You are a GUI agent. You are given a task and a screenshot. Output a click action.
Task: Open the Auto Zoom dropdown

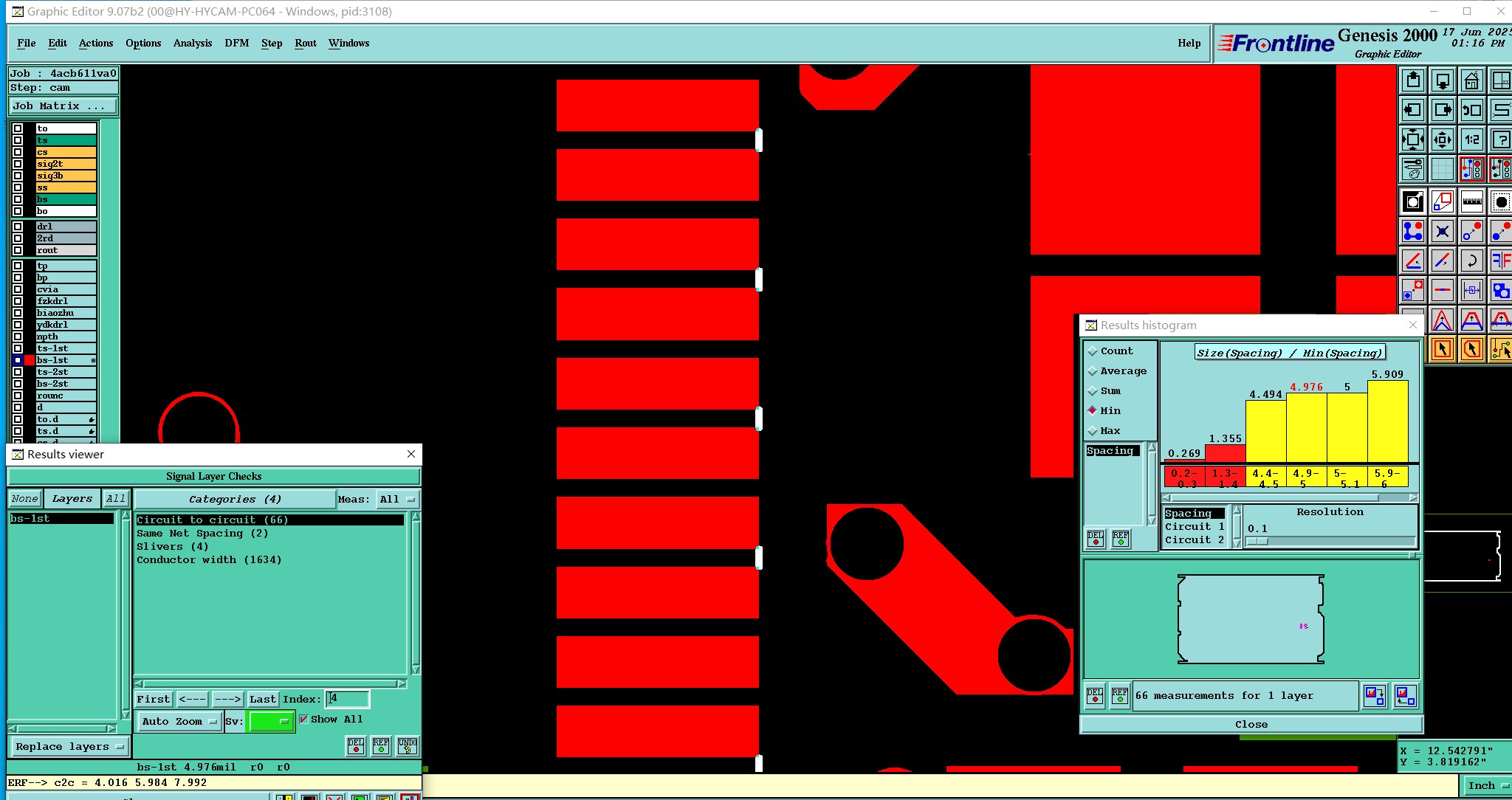pos(179,721)
